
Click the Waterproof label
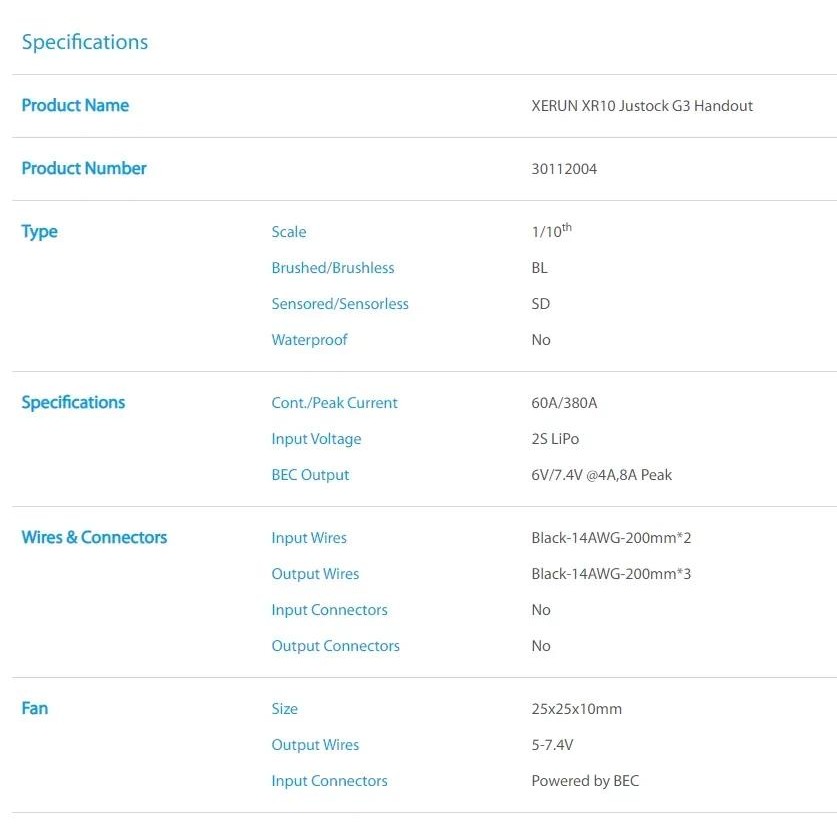[310, 340]
